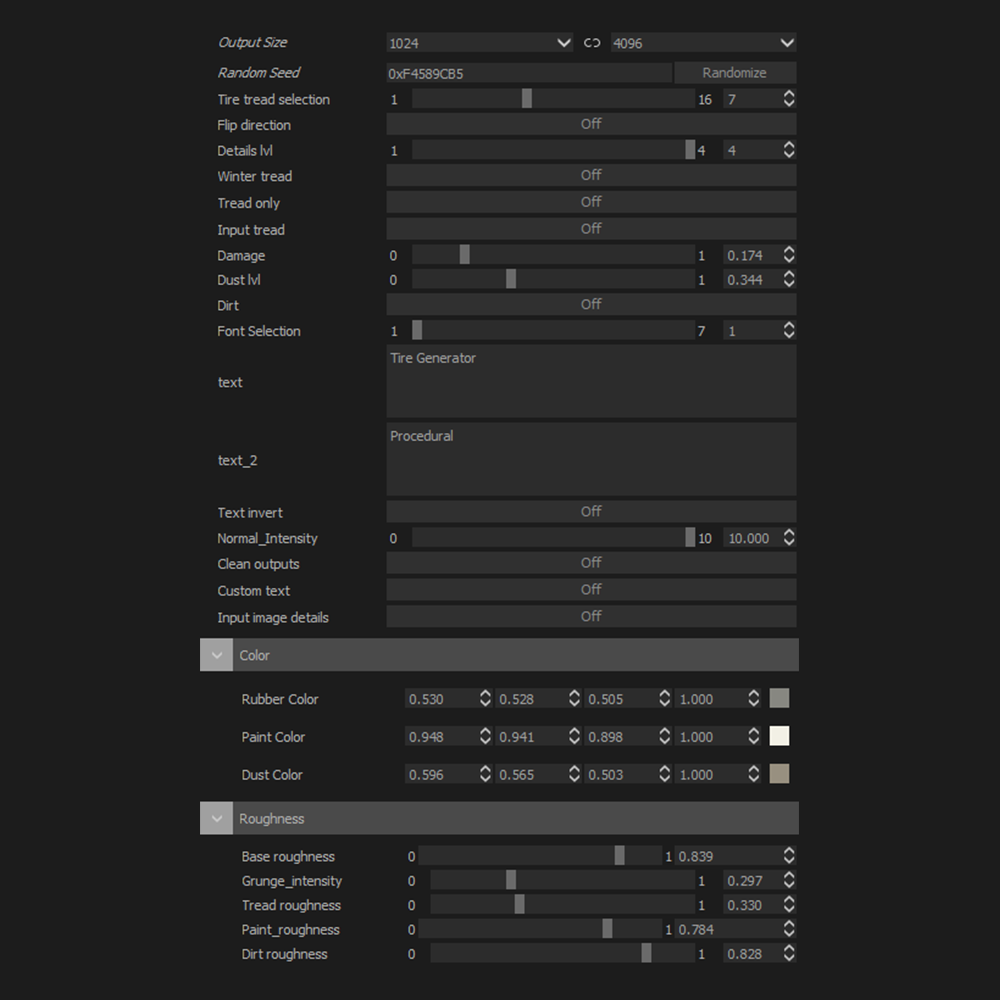1000x1000 pixels.
Task: Click the Dust lvl value field 0.344
Action: pyautogui.click(x=753, y=279)
